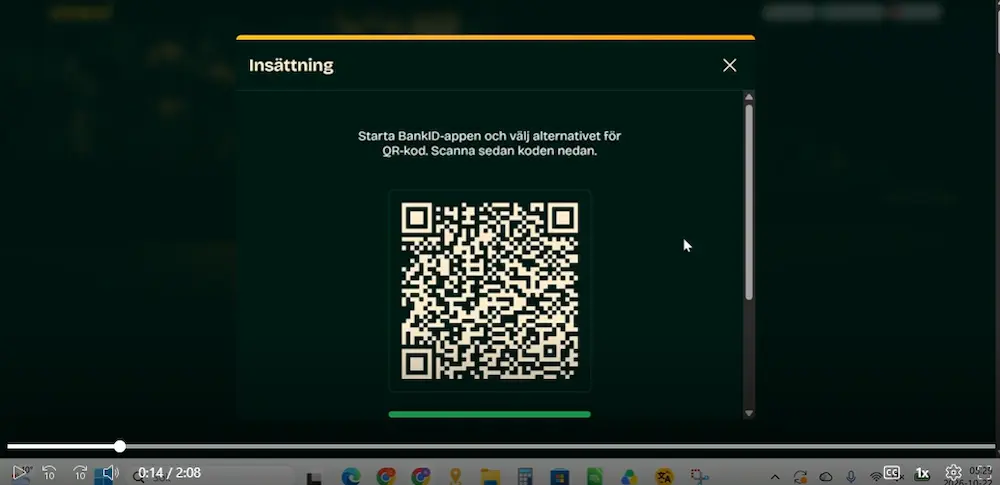This screenshot has height=485, width=1000.
Task: Click the BankID QR code image
Action: click(x=490, y=291)
